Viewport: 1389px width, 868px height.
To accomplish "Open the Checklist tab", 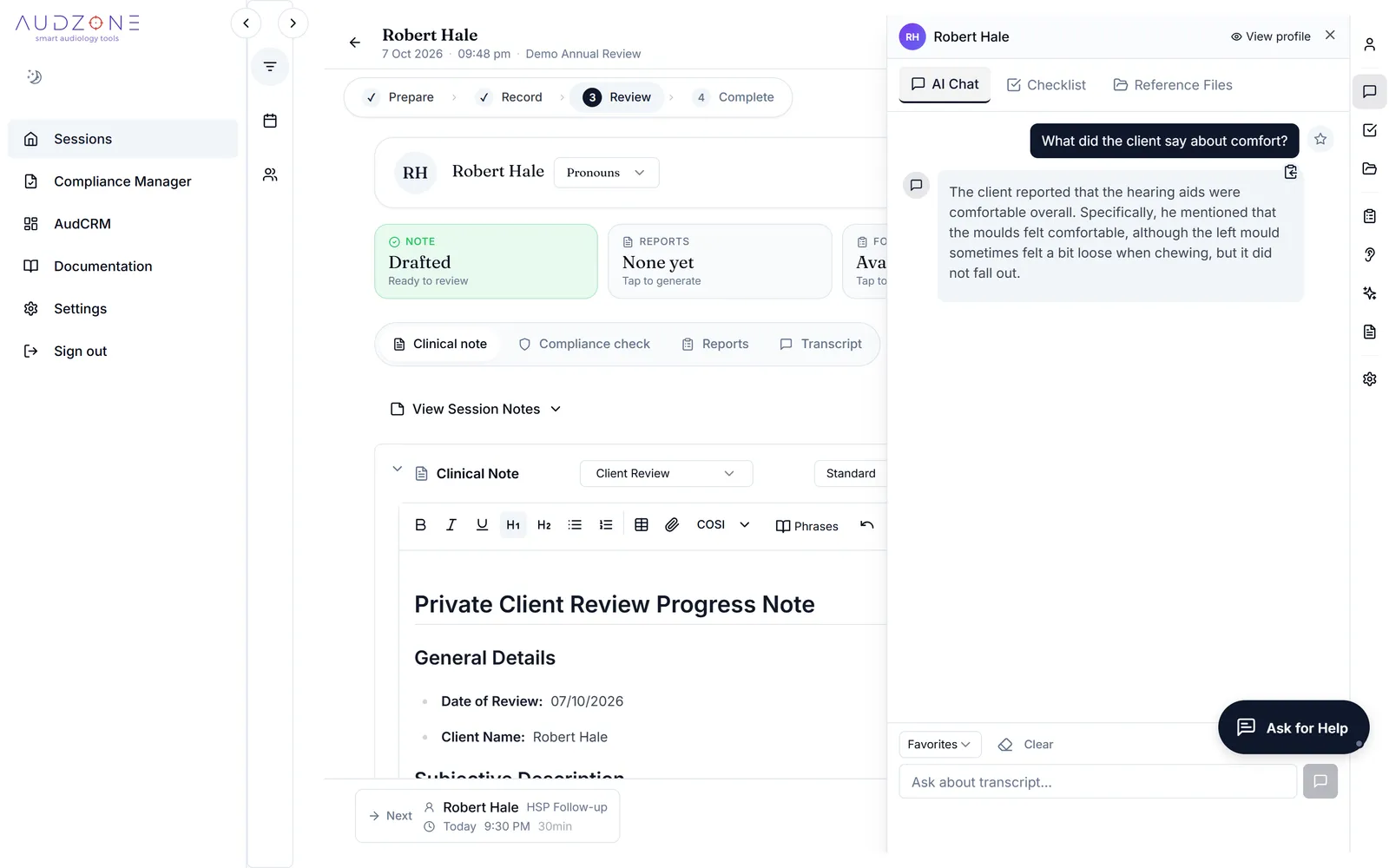I will (x=1046, y=85).
